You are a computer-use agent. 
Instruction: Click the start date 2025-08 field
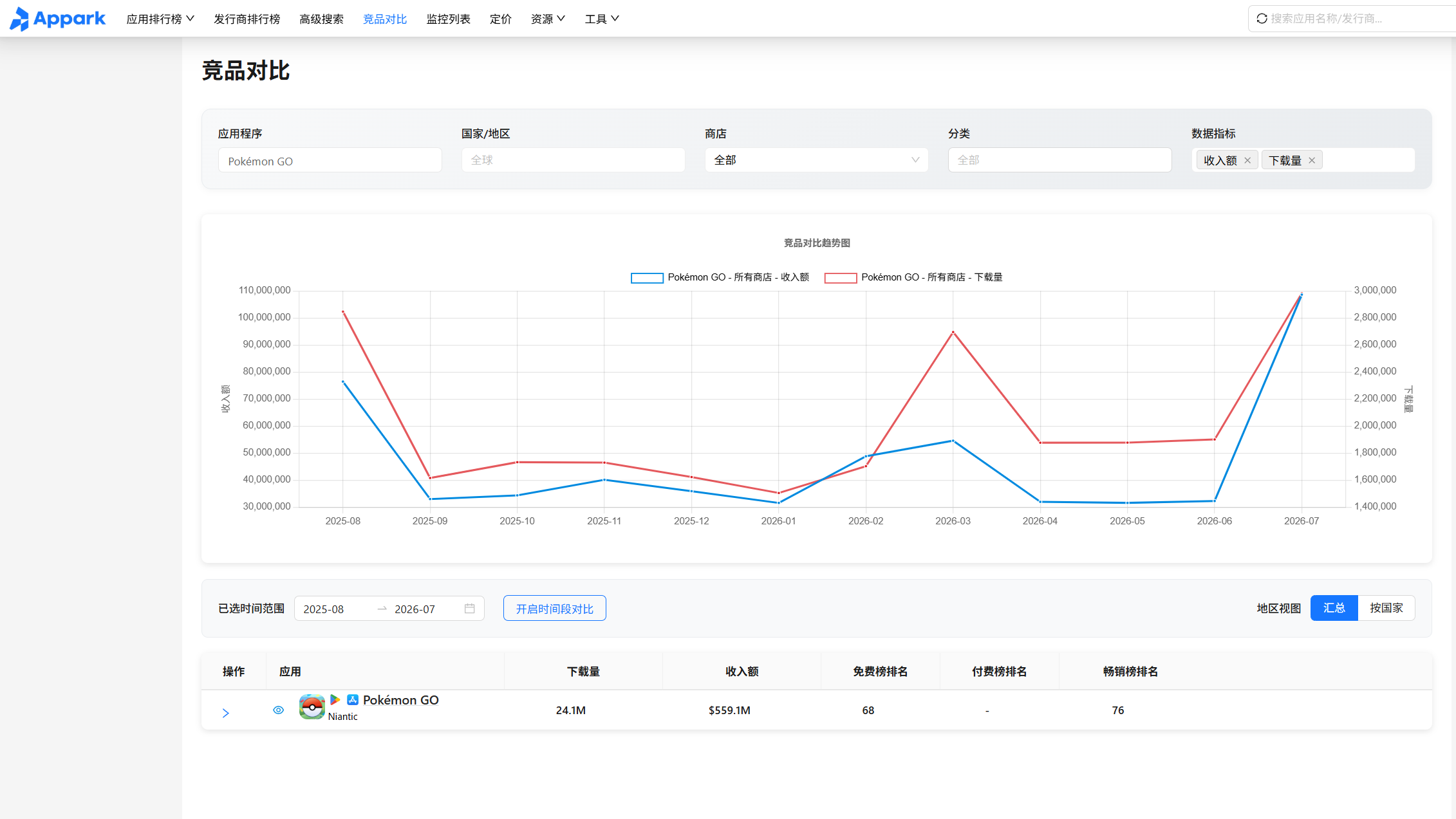[x=324, y=609]
